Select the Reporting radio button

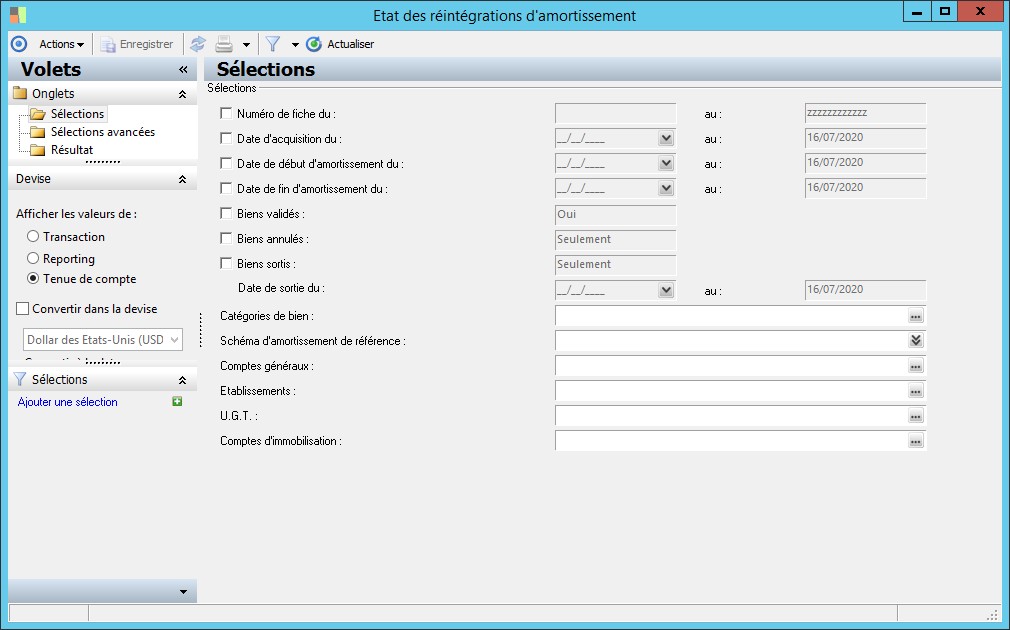pos(33,258)
